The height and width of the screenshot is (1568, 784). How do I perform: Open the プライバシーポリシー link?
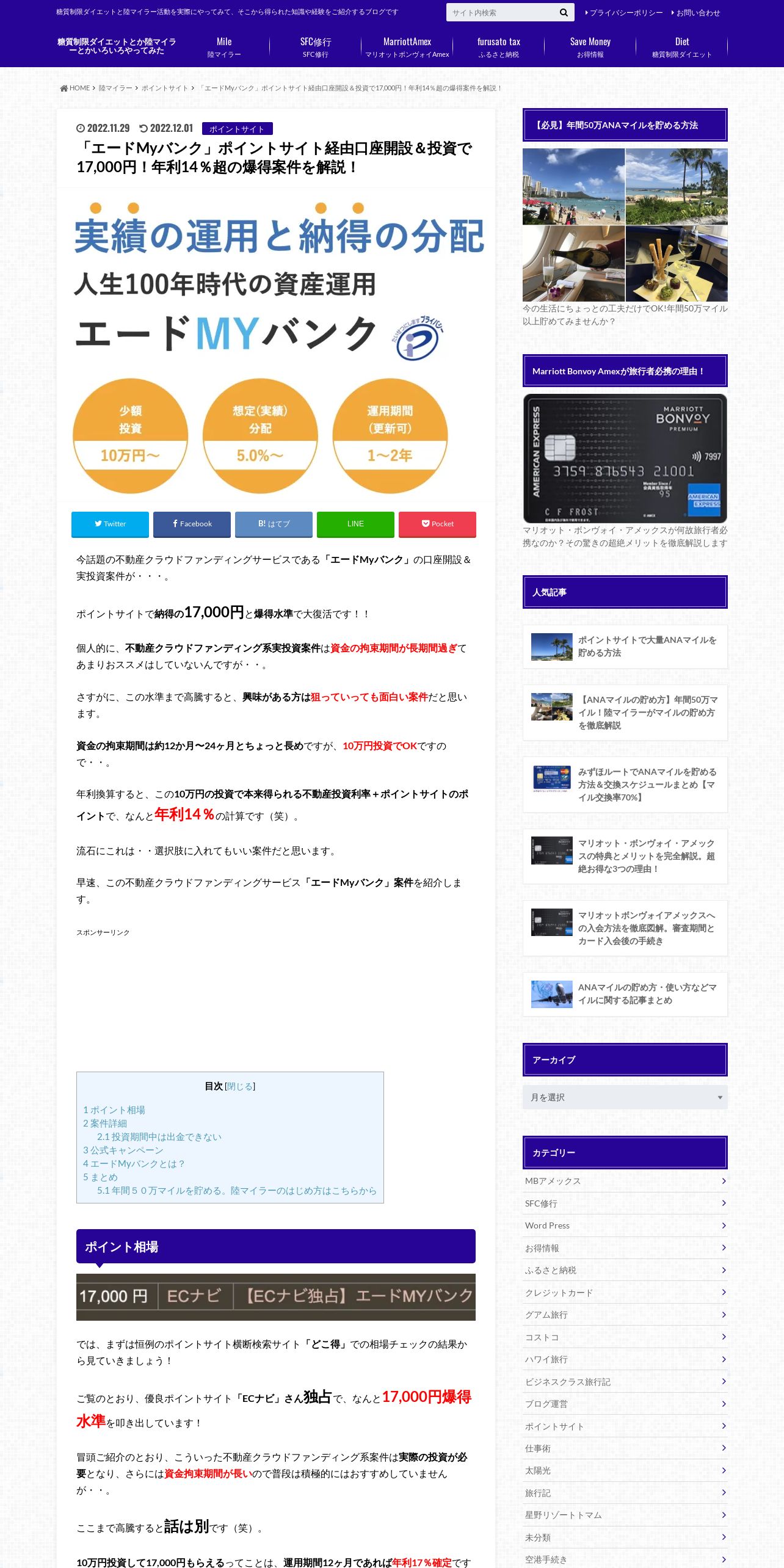(x=624, y=12)
